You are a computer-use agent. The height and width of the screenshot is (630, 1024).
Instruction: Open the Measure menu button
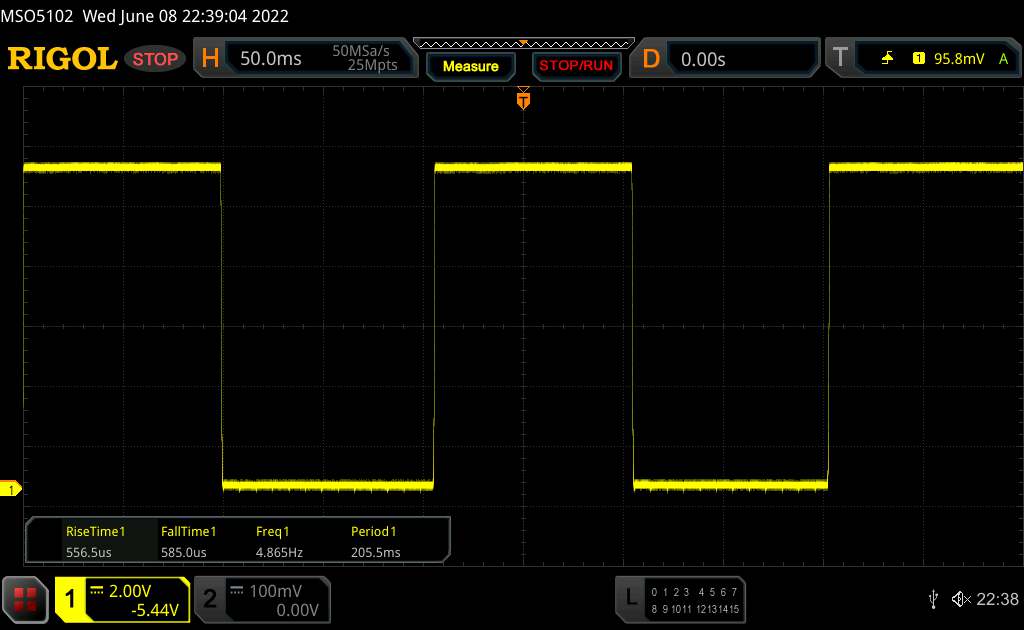tap(471, 66)
